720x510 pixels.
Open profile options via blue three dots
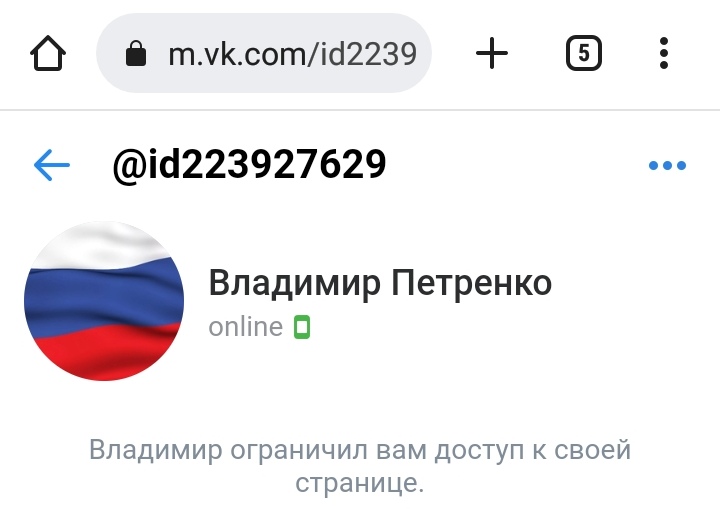[x=667, y=165]
